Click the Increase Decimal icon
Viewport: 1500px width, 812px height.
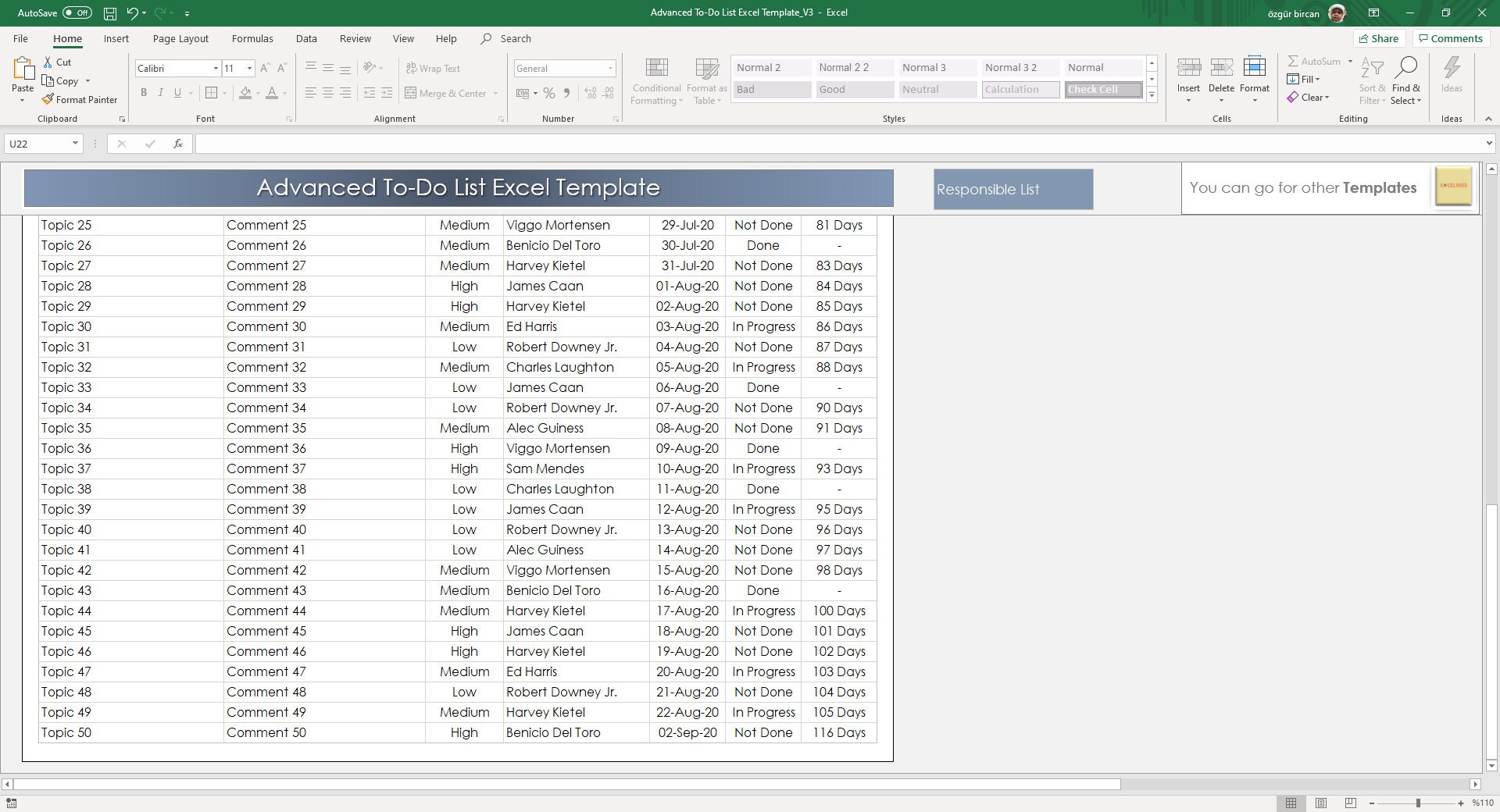pos(590,93)
